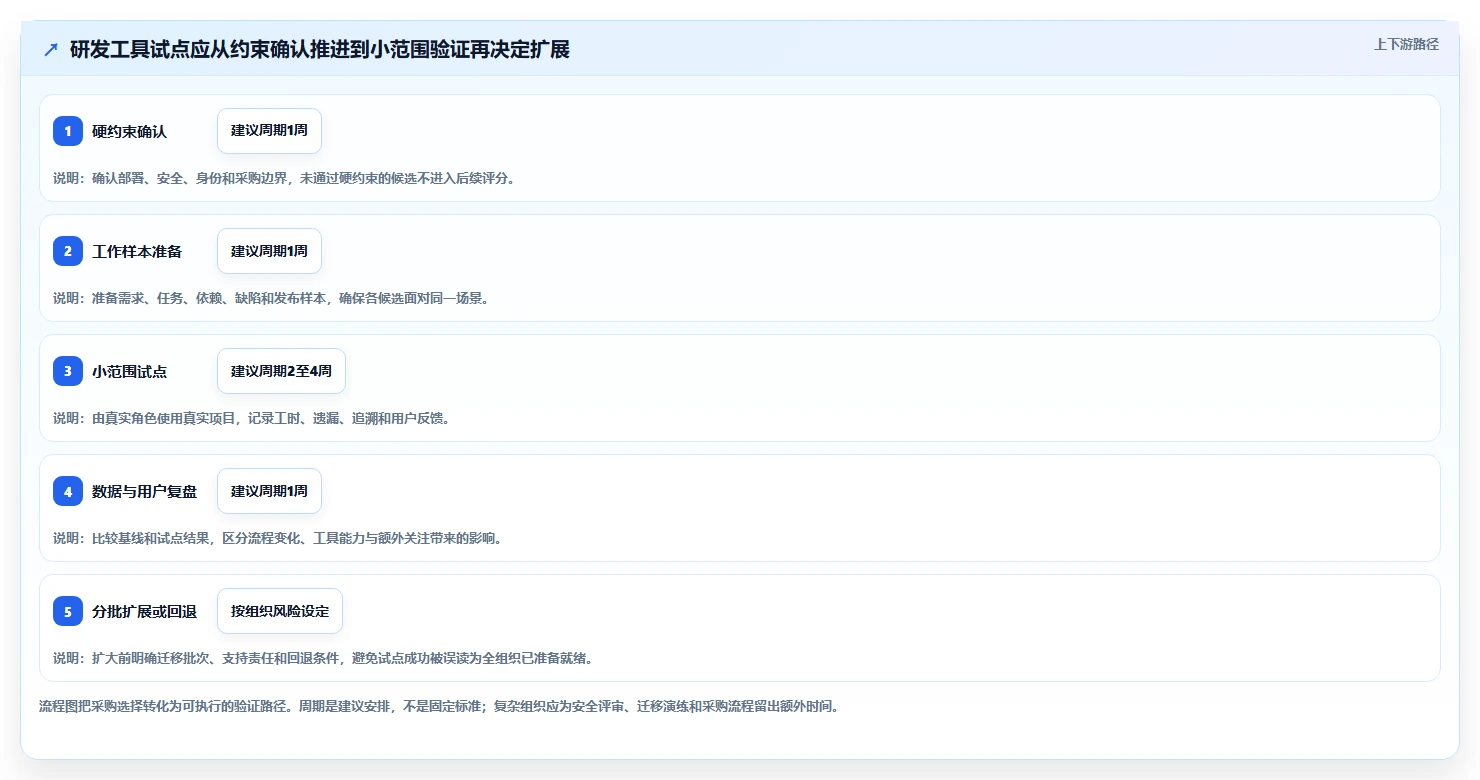The image size is (1480, 780).
Task: Click the step 2 number badge
Action: [x=68, y=251]
